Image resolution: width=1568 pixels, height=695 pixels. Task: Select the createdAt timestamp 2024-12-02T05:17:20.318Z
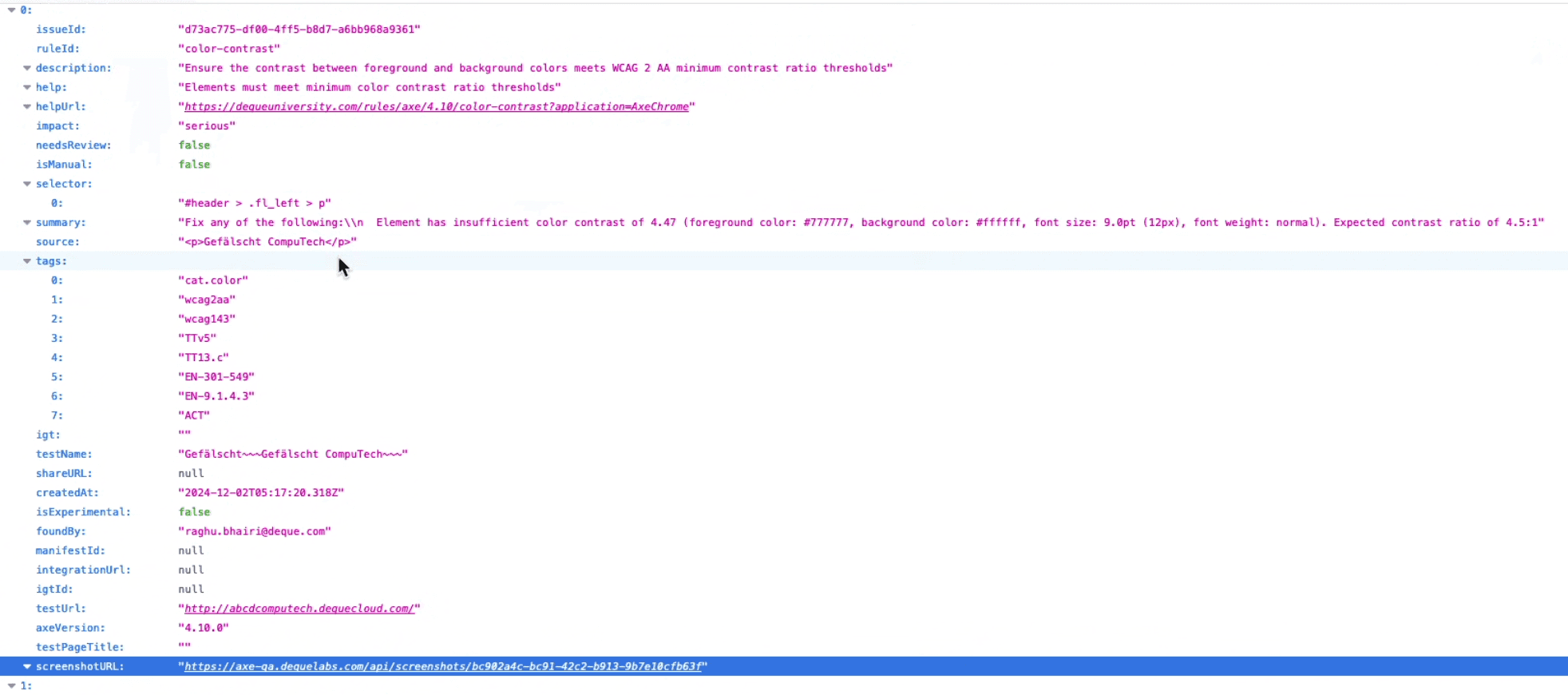coord(261,493)
